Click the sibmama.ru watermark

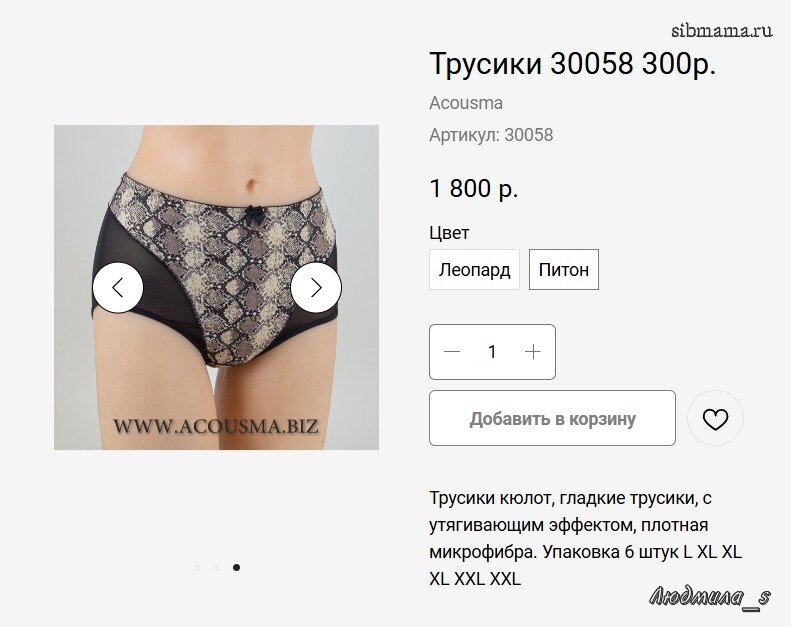(x=721, y=31)
